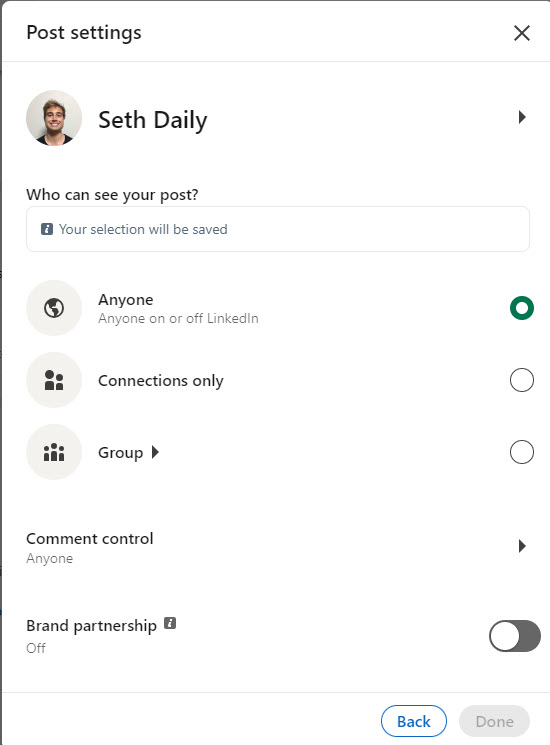This screenshot has width=550, height=745.
Task: Click the 'Your selection will be saved' notice
Action: 278,229
